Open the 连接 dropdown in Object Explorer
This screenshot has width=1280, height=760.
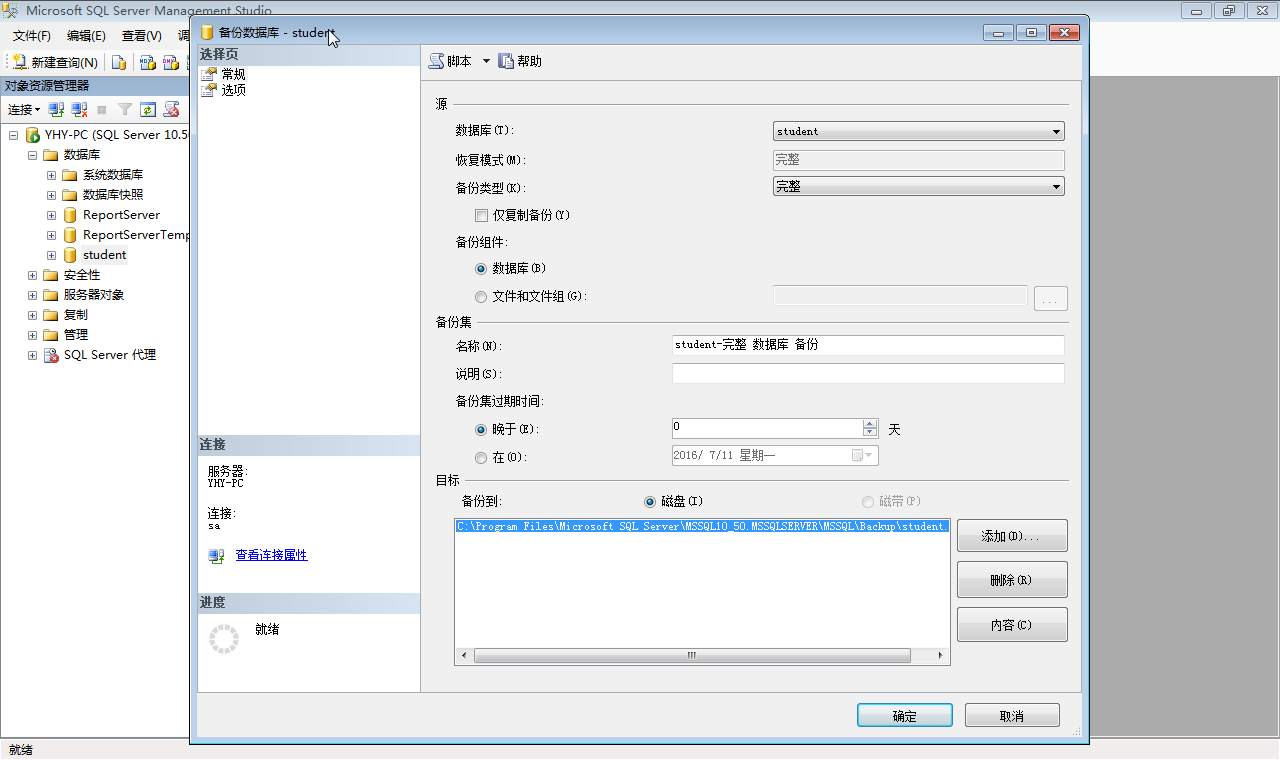coord(24,109)
